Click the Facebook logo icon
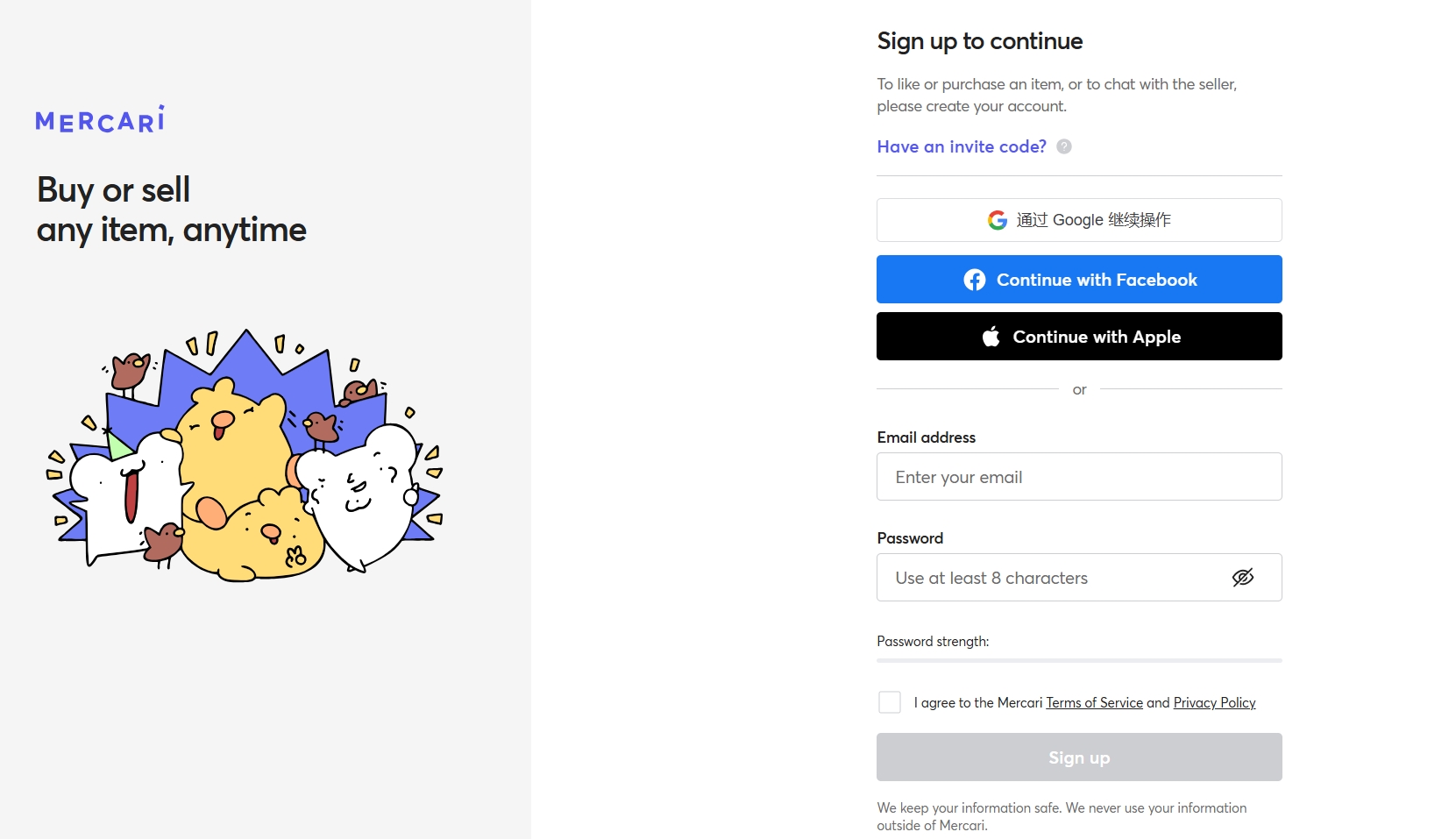The height and width of the screenshot is (839, 1456). coord(974,280)
